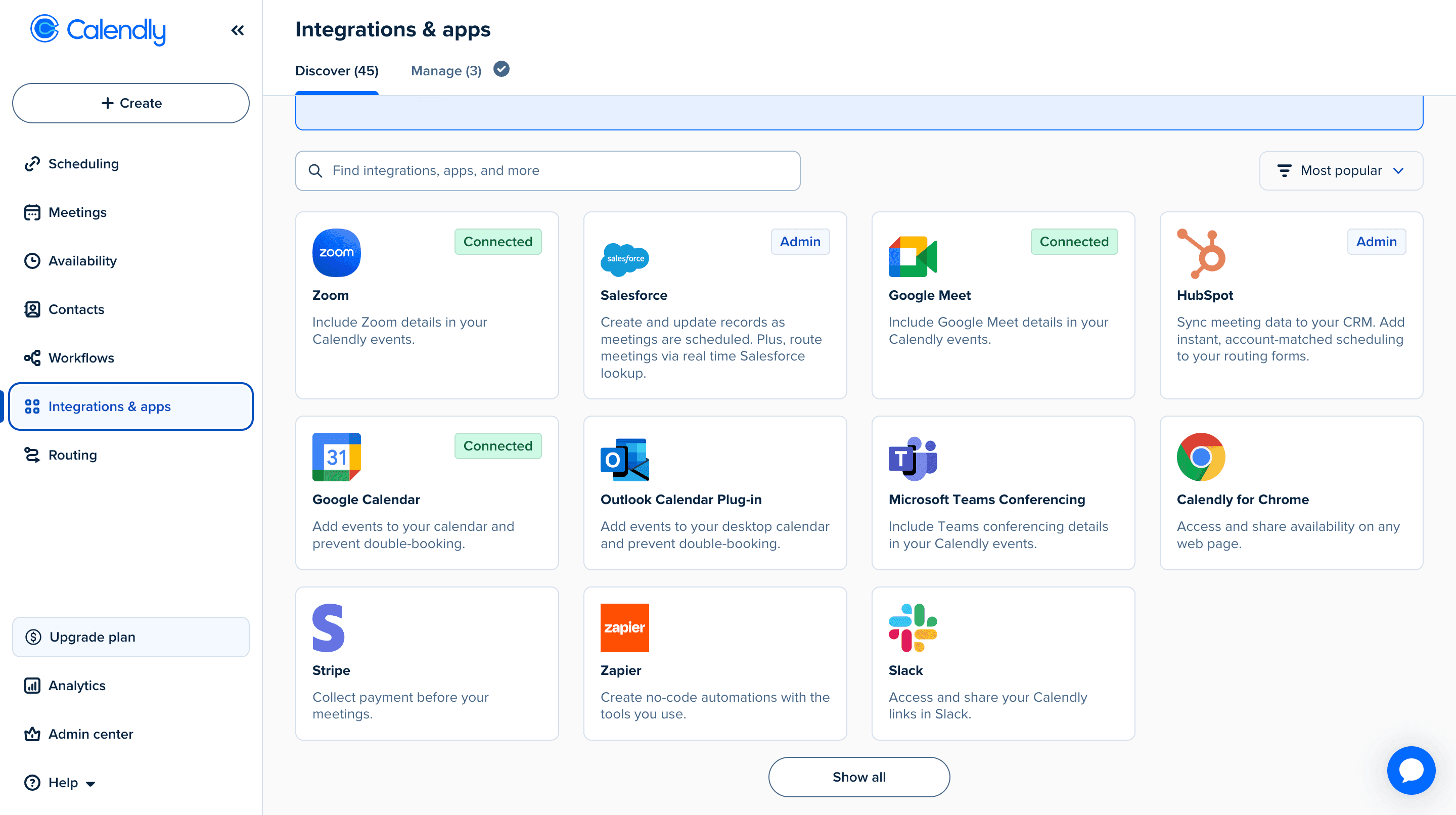Screen dimensions: 1456x815
Task: Open the Zapier title
Action: tap(621, 670)
